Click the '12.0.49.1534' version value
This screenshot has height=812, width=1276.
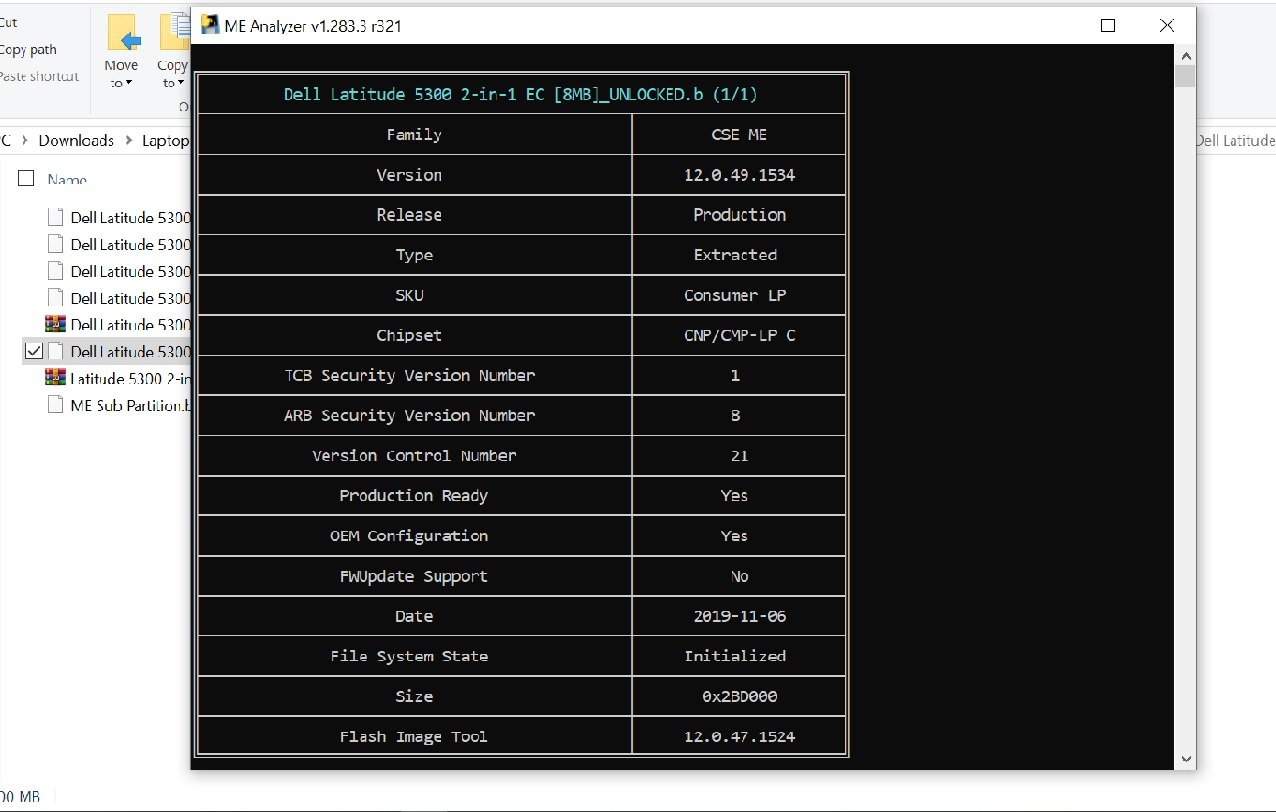tap(739, 174)
